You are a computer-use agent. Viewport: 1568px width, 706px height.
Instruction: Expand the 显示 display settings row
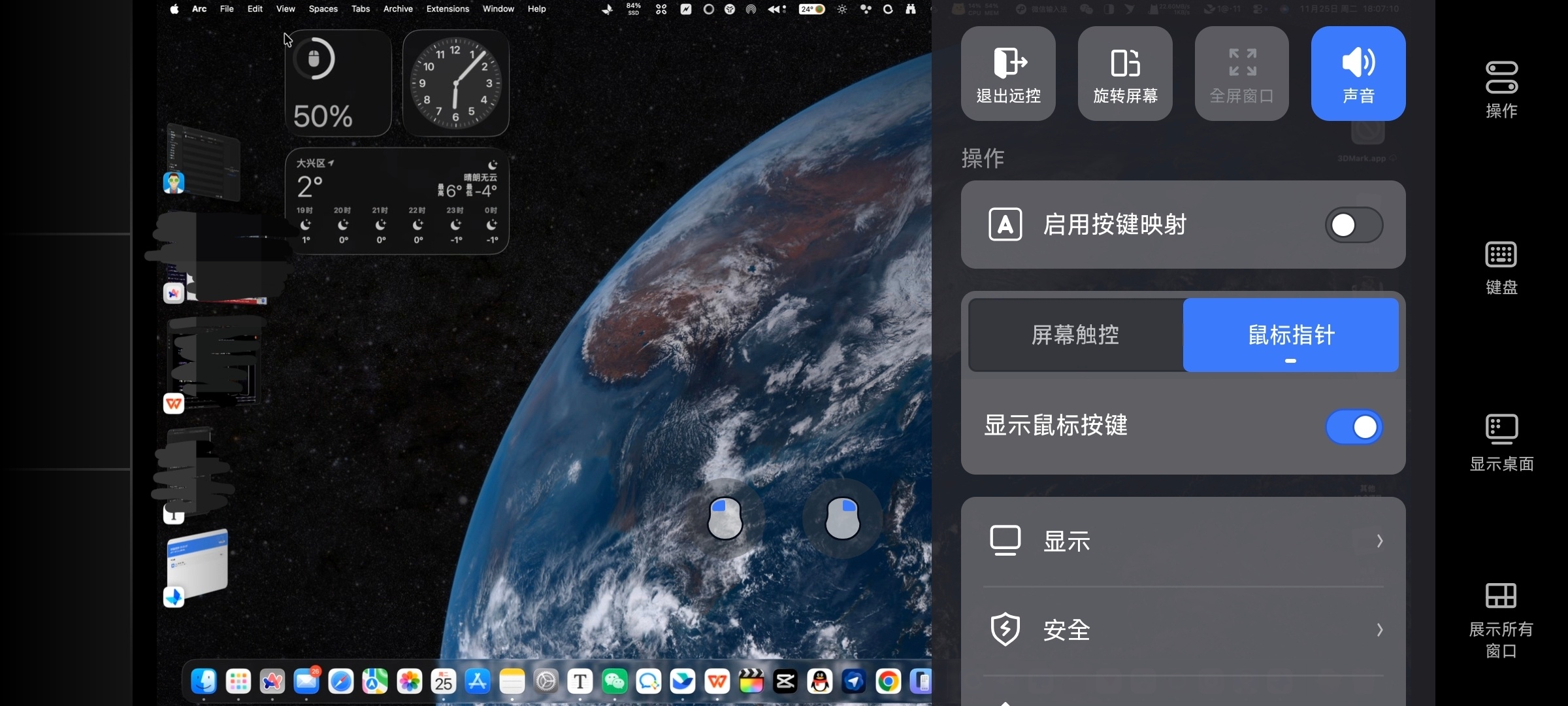click(x=1183, y=541)
